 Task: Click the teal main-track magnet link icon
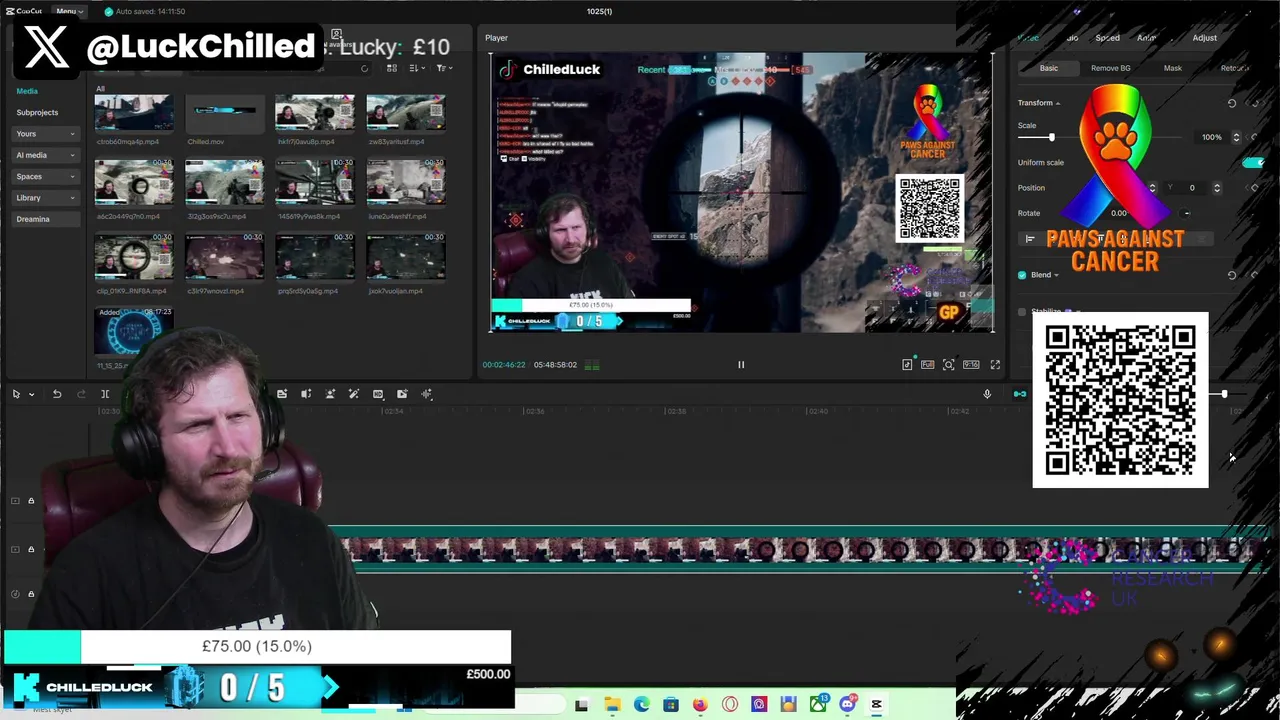(1020, 394)
